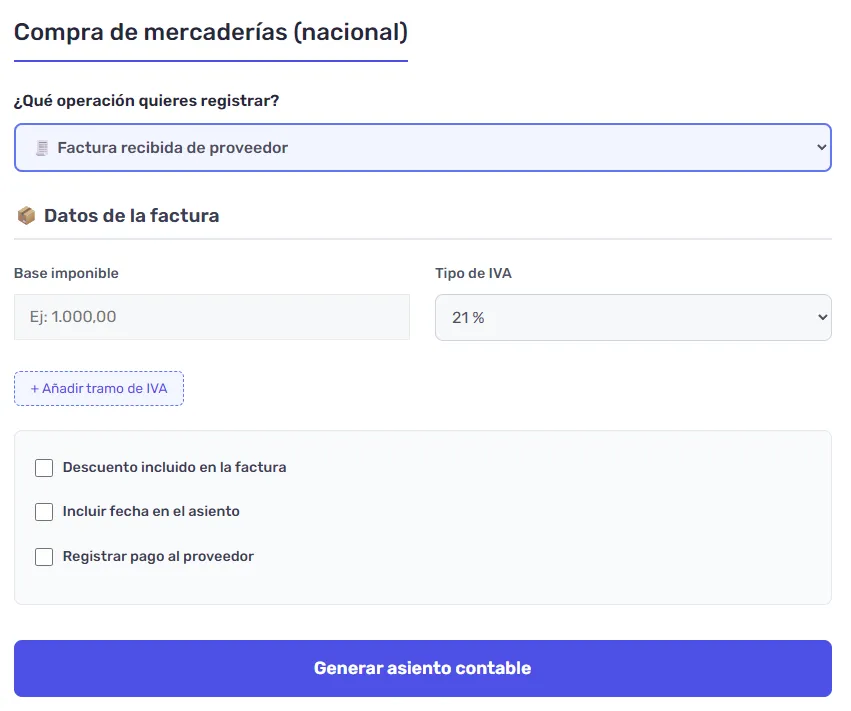
Task: Click the package icon beside "Datos de la factura"
Action: [25, 214]
